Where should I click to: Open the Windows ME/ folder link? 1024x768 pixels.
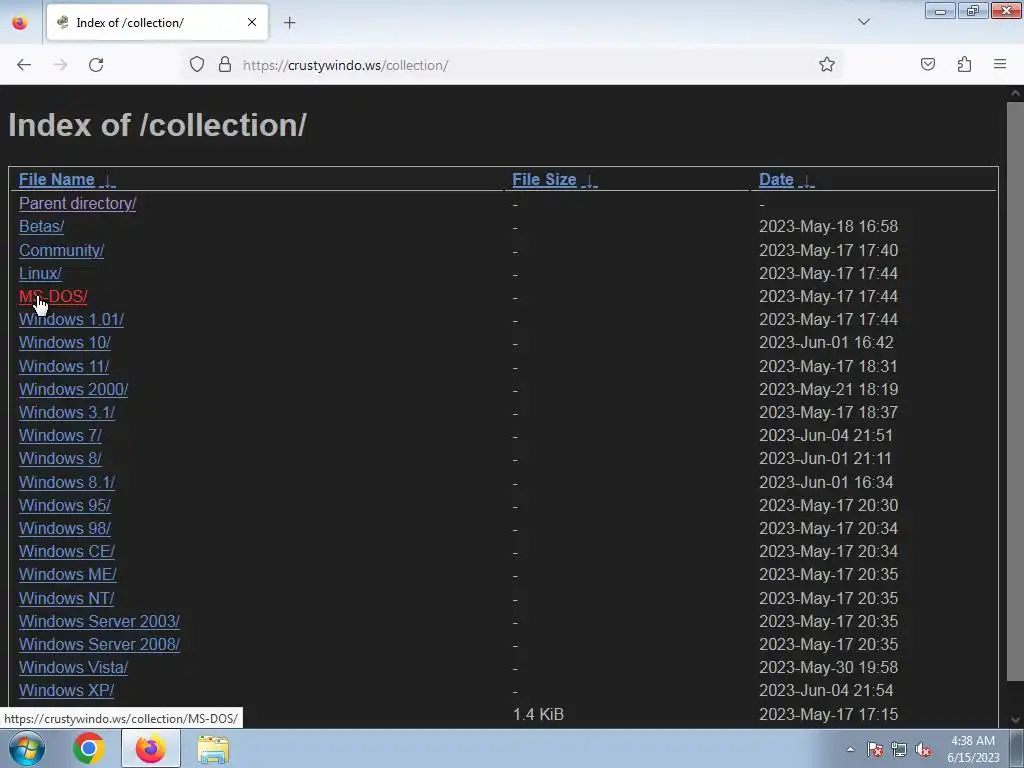click(x=68, y=575)
